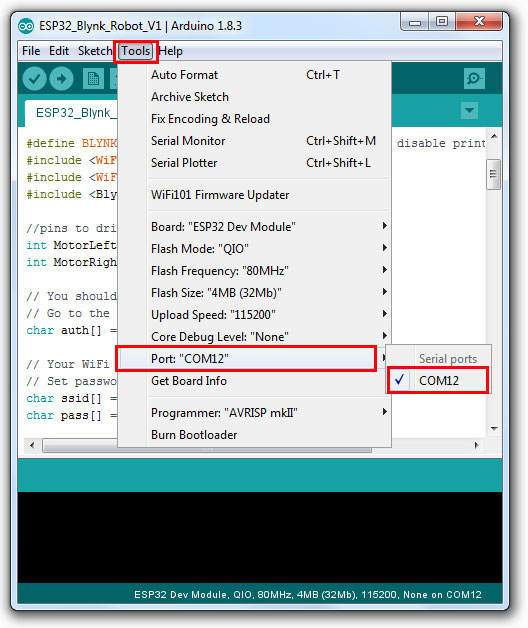Image resolution: width=528 pixels, height=628 pixels.
Task: Click the horizontal scrollbar left arrow
Action: pyautogui.click(x=32, y=445)
